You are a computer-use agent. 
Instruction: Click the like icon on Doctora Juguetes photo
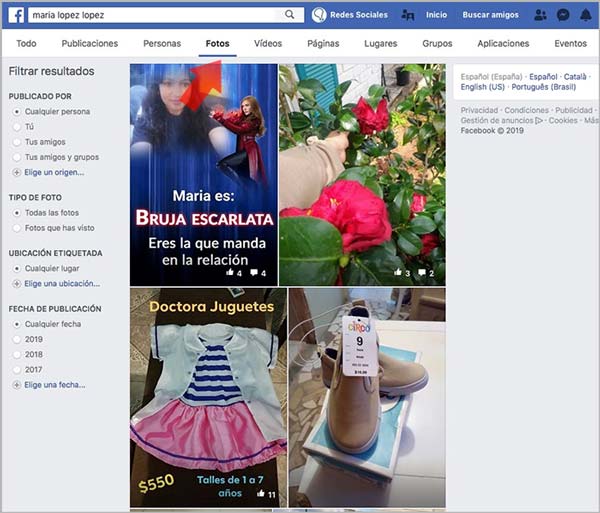[x=261, y=493]
